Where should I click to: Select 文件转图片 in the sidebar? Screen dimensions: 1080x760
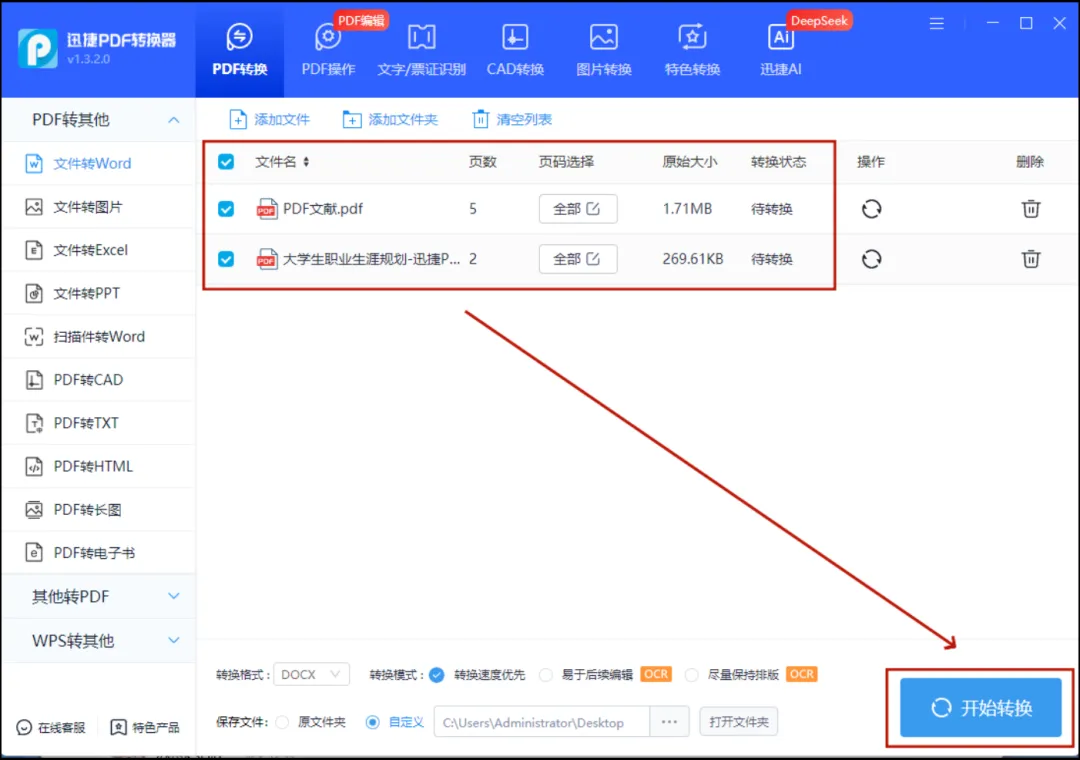pyautogui.click(x=100, y=207)
